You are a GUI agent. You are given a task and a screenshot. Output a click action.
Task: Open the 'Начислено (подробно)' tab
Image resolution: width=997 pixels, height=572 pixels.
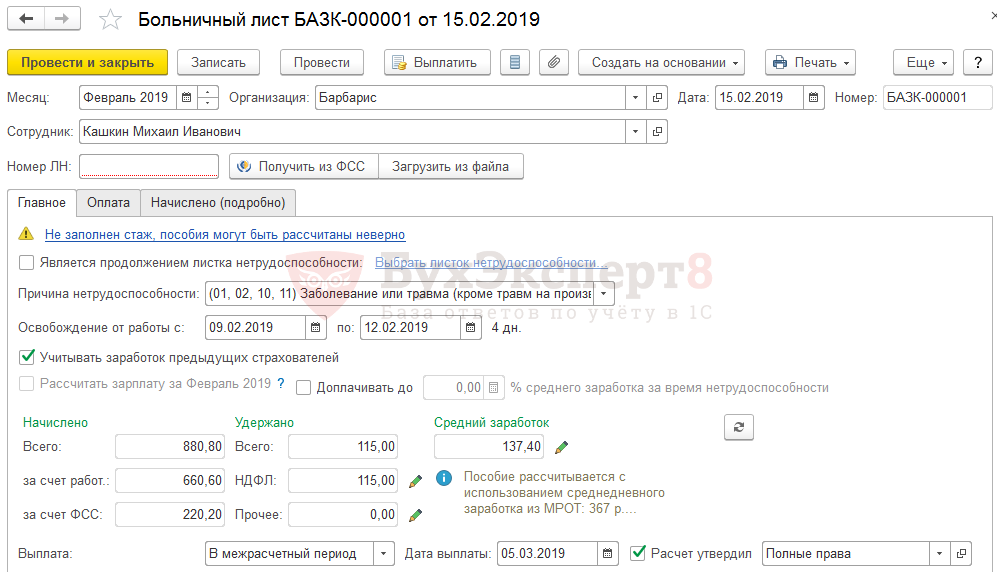coord(218,202)
